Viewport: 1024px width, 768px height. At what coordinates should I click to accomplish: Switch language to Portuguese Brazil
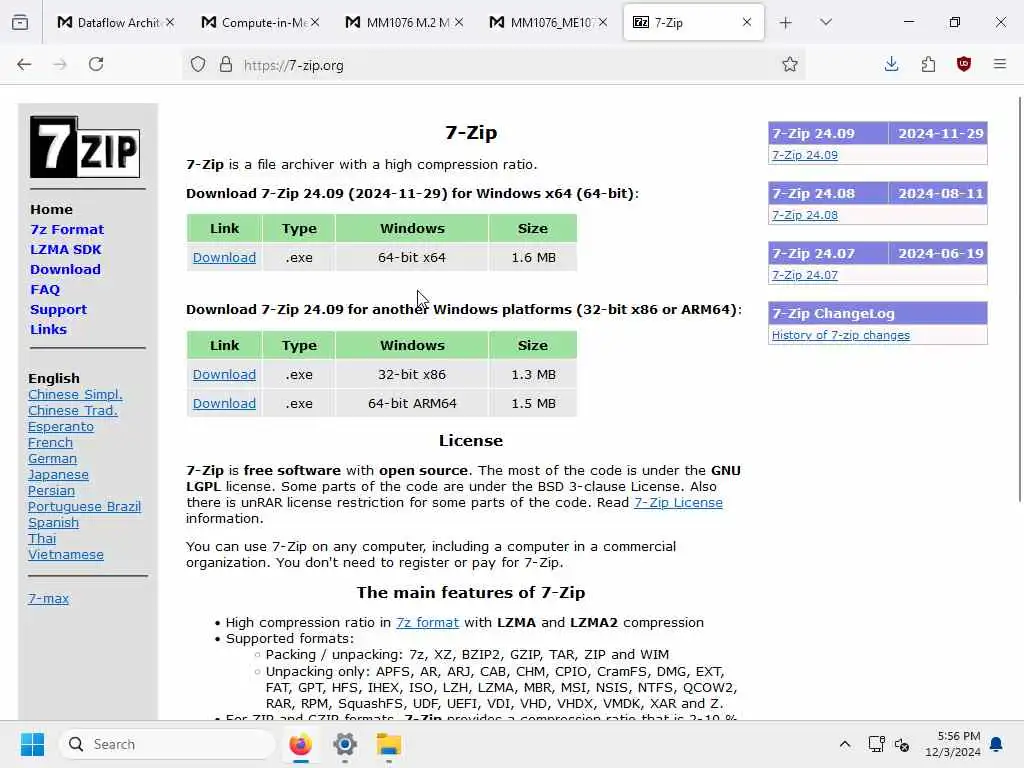point(84,506)
